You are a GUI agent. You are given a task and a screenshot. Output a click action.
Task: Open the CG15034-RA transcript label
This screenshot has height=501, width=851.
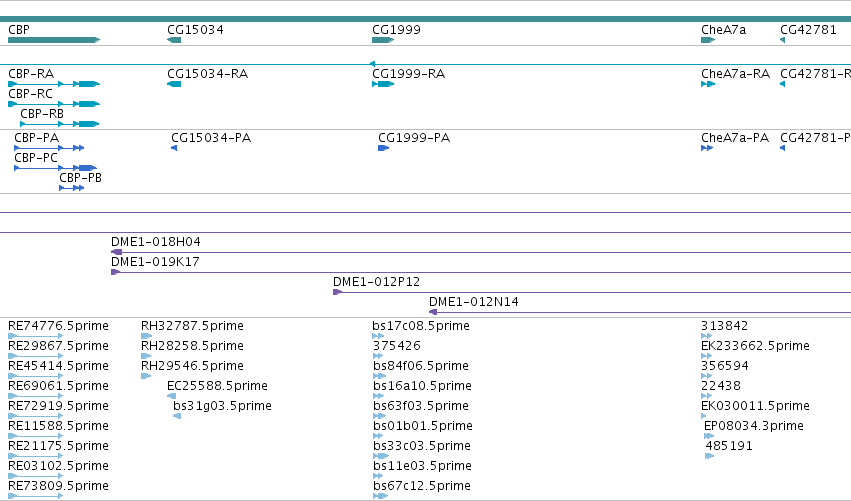tap(207, 74)
